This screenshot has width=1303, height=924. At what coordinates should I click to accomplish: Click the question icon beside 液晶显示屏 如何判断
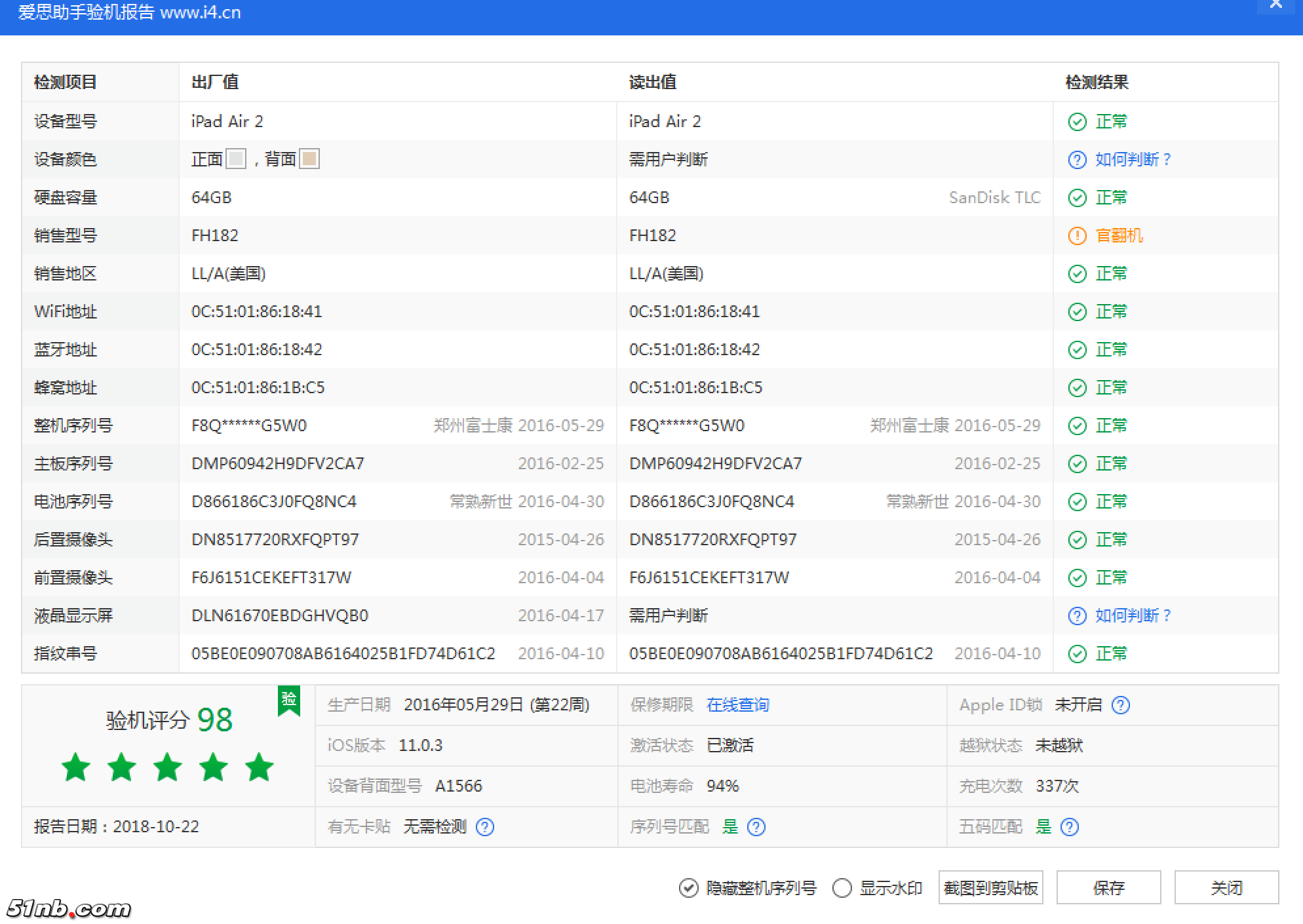pos(1077,615)
